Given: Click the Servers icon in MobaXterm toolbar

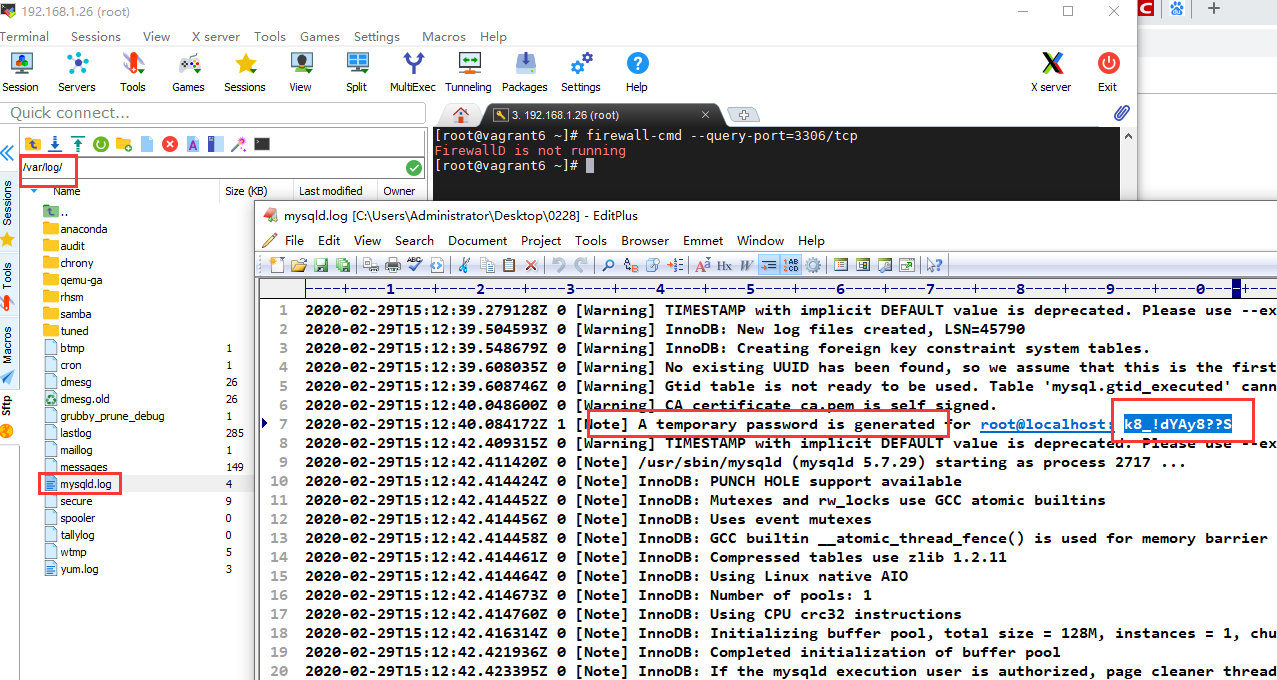Looking at the screenshot, I should [x=77, y=72].
